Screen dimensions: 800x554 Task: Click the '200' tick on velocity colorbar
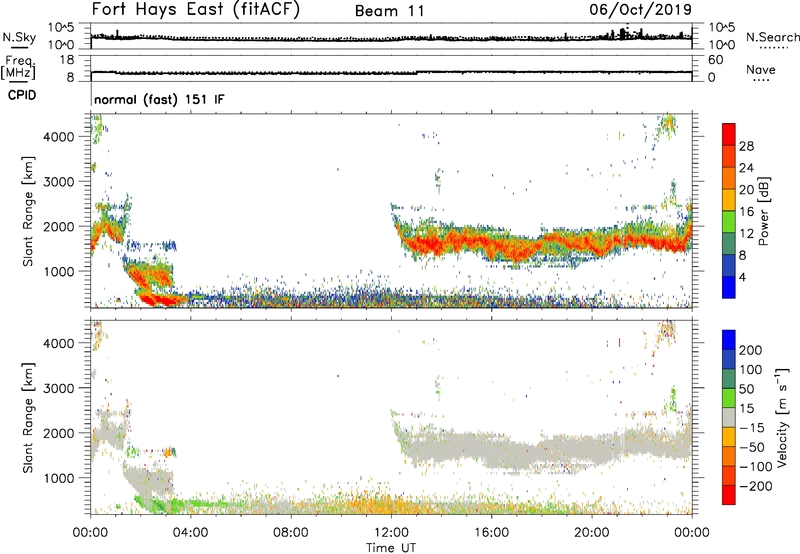click(x=751, y=350)
